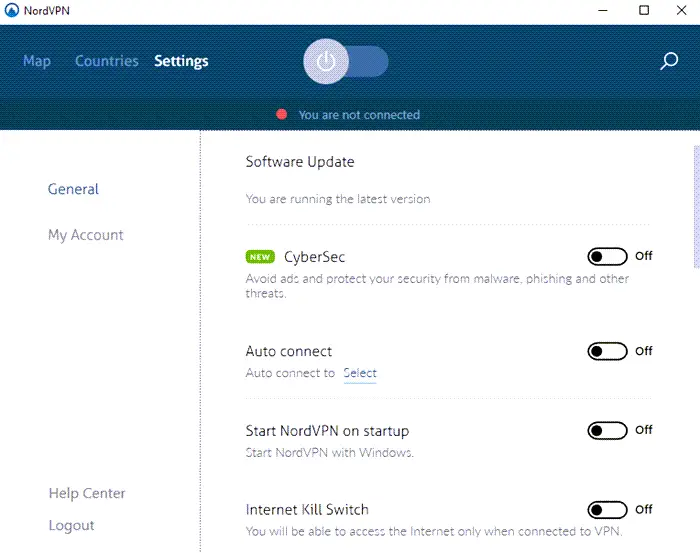Click the Internet Kill Switch title
This screenshot has width=700, height=553.
[307, 510]
